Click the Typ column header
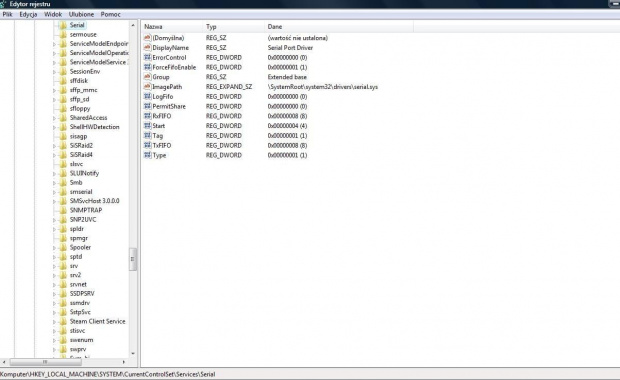 (x=234, y=26)
